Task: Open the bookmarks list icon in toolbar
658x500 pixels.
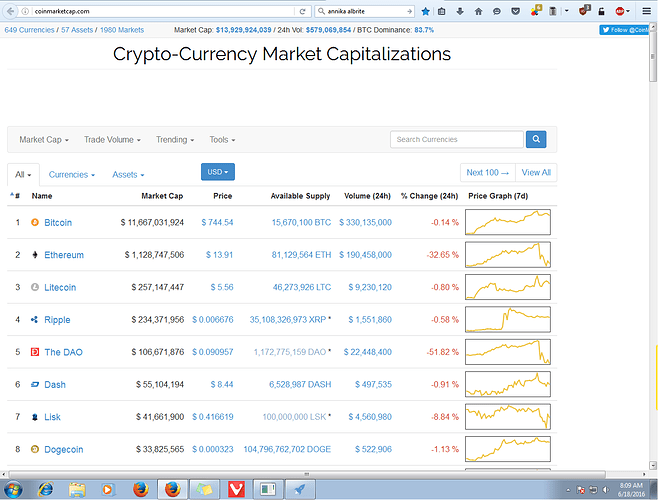Action: [441, 11]
